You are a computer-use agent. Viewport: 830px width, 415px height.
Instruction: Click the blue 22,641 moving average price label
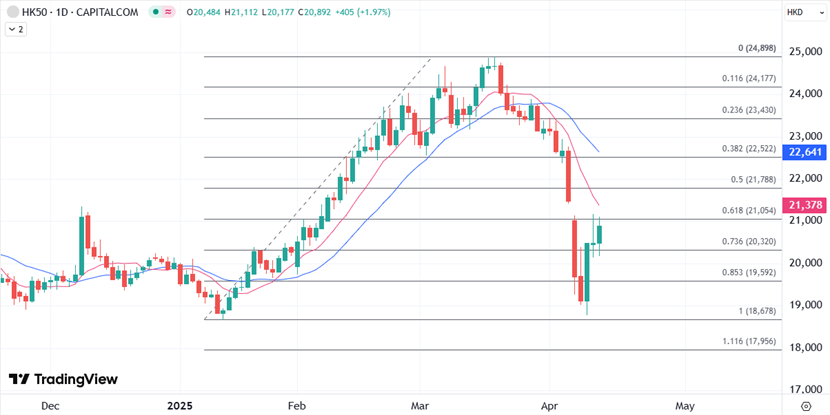coord(804,152)
